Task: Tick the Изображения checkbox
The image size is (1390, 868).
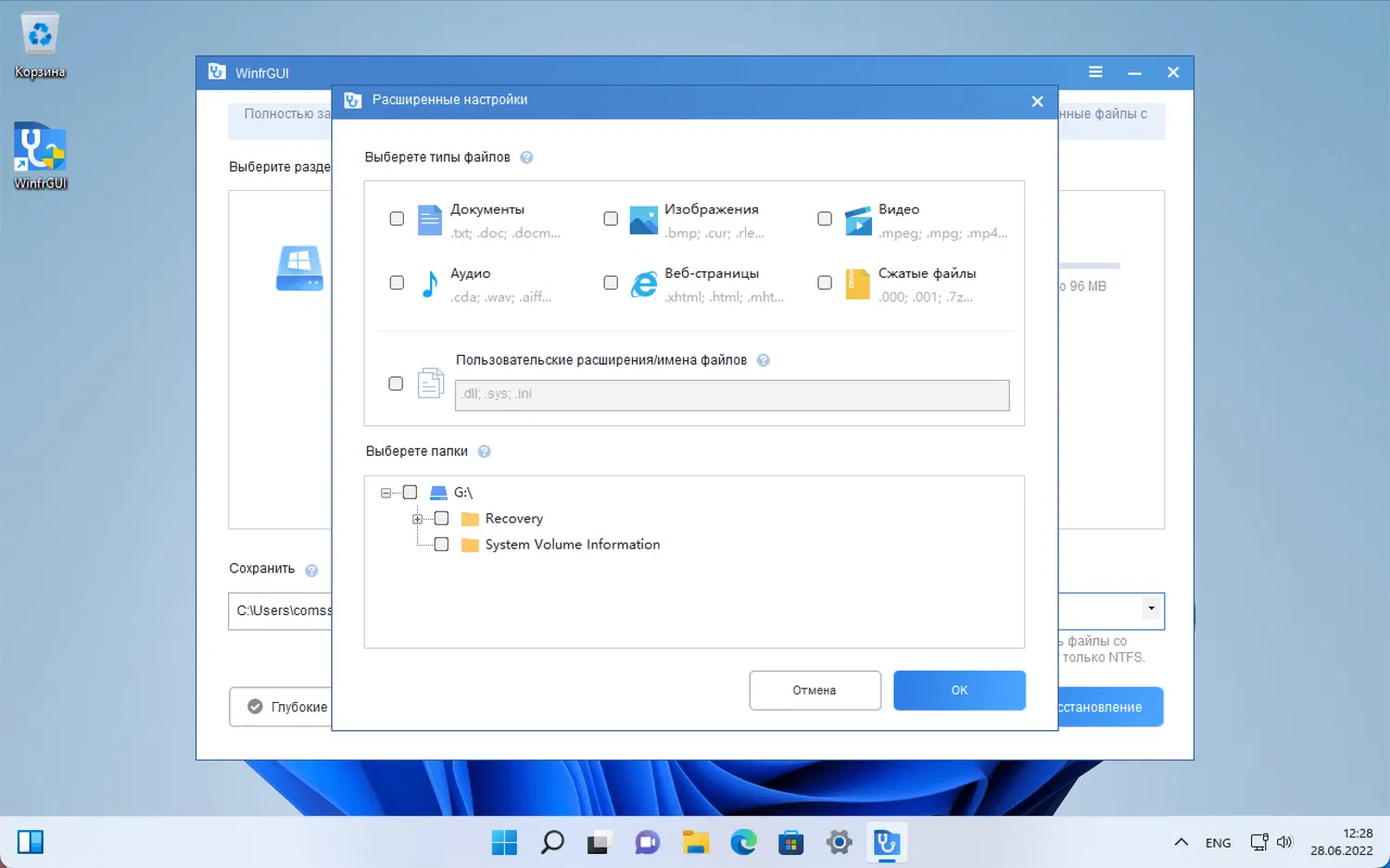Action: [x=611, y=219]
